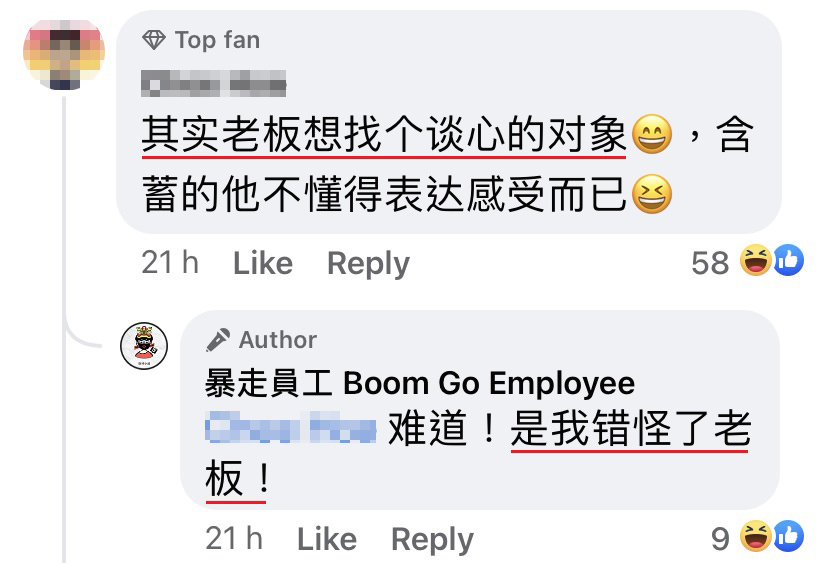Reply to the Boom Go Employee comment

[432, 540]
